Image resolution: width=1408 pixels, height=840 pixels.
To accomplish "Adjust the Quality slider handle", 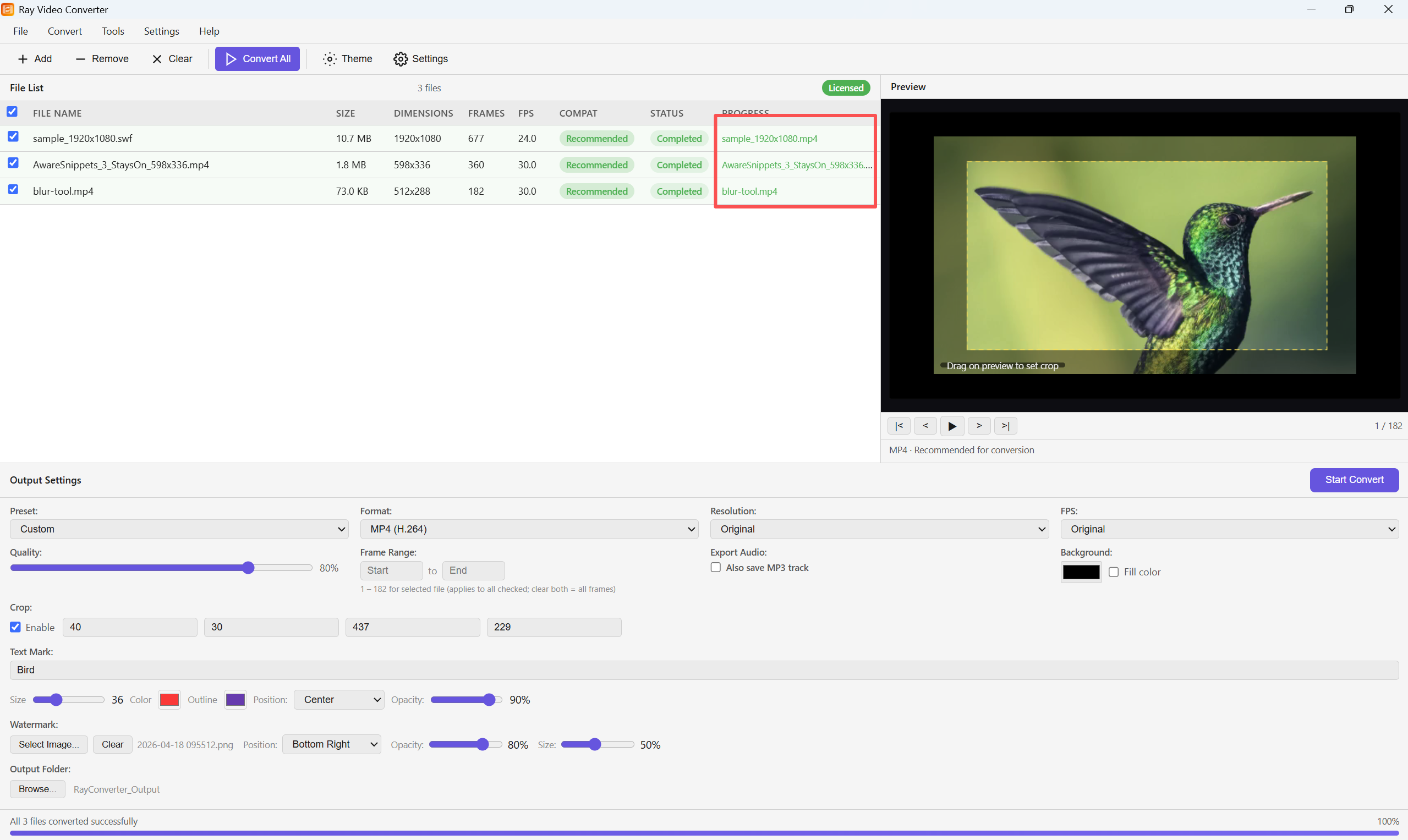I will [x=248, y=568].
